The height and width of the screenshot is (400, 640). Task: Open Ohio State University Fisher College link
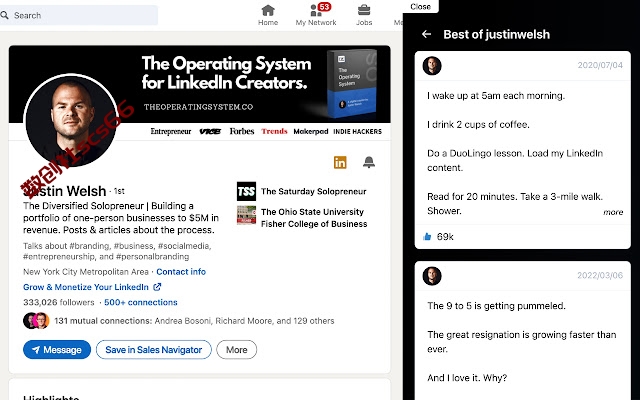click(314, 218)
